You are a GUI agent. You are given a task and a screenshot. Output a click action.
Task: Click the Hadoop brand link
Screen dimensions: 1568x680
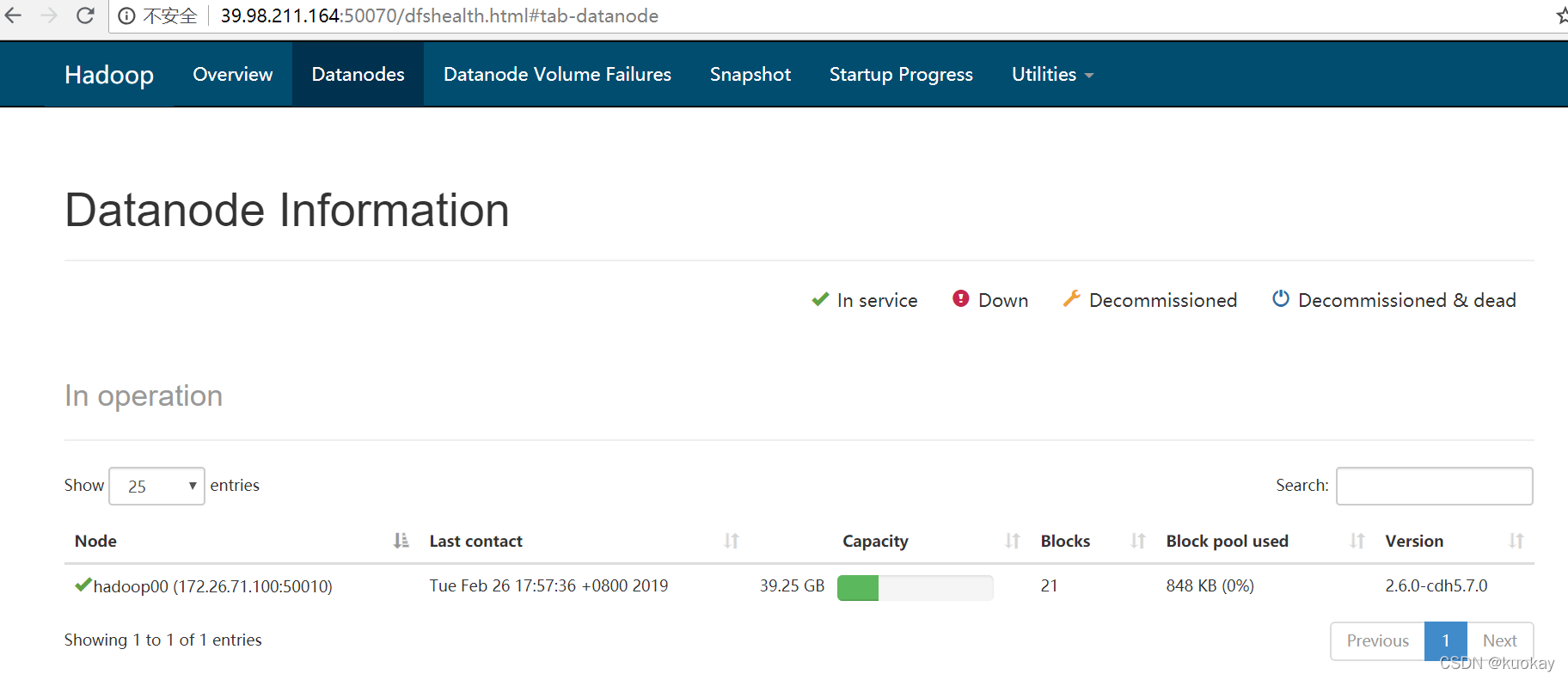(x=109, y=75)
